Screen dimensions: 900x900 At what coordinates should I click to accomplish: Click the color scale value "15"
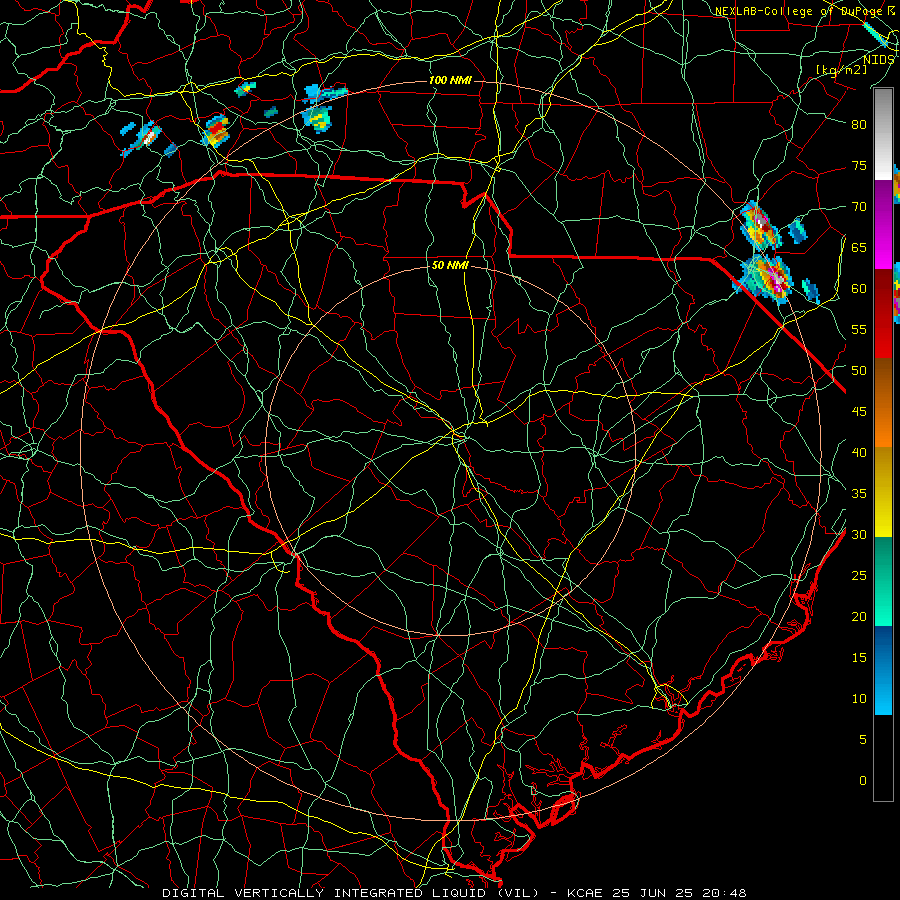(859, 658)
